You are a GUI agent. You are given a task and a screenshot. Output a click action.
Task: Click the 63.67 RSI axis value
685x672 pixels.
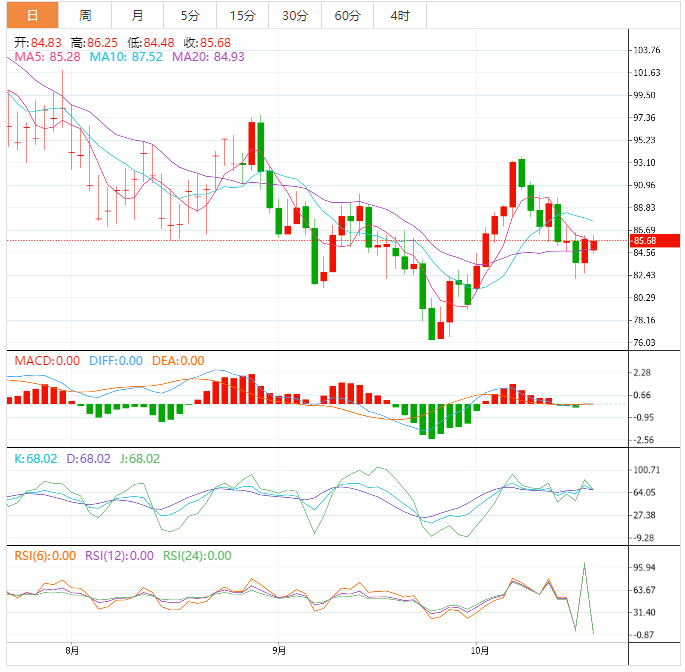tap(644, 590)
